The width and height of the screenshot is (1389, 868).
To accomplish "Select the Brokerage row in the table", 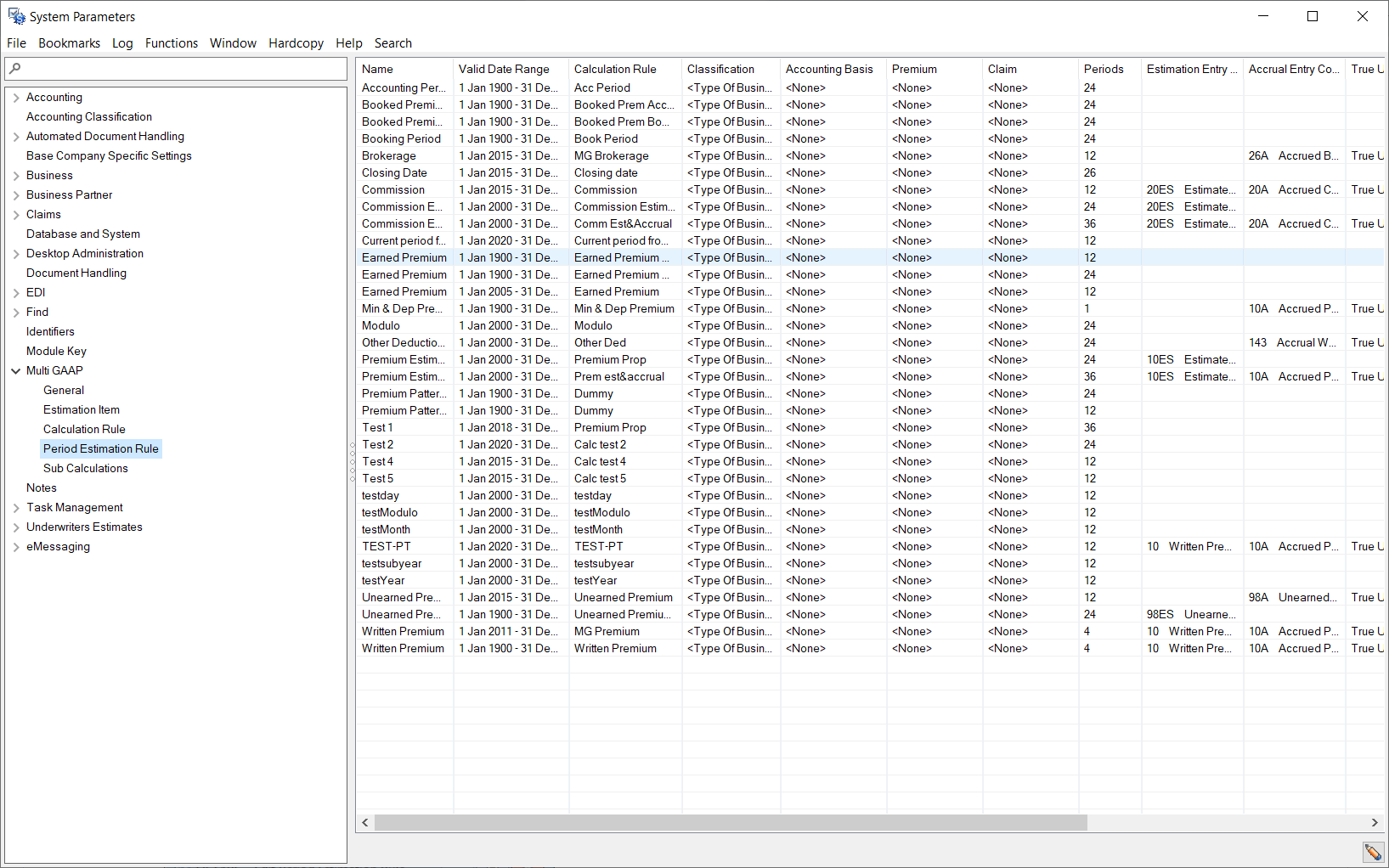I will [389, 156].
